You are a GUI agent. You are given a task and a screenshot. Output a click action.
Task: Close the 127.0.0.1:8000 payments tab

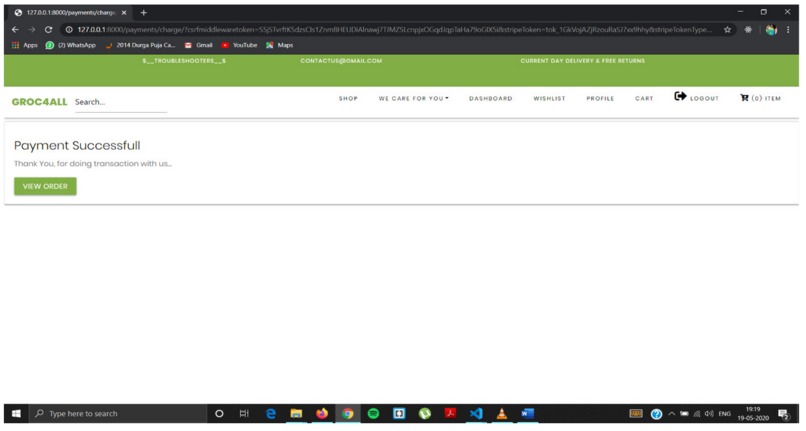tap(124, 12)
